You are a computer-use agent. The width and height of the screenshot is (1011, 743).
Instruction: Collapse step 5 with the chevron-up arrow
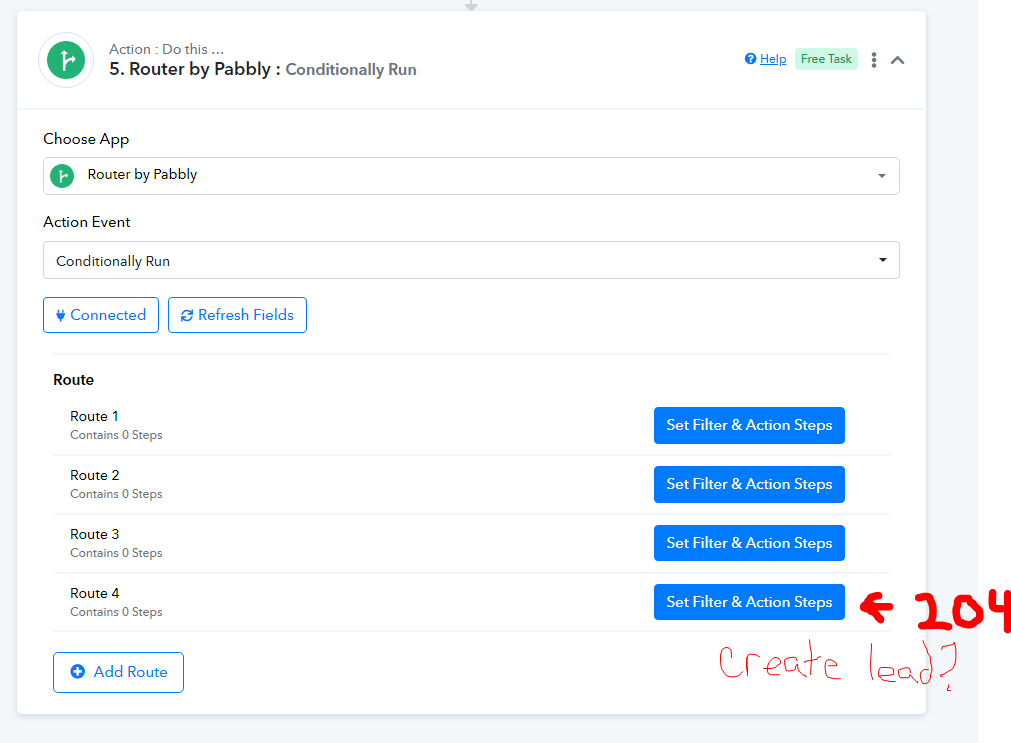pyautogui.click(x=897, y=60)
